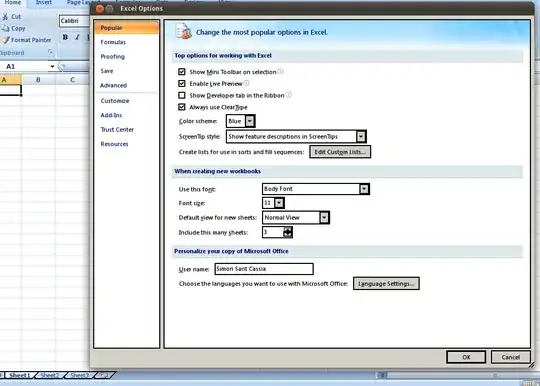Open Clipboard dialog launcher icon

50,52
